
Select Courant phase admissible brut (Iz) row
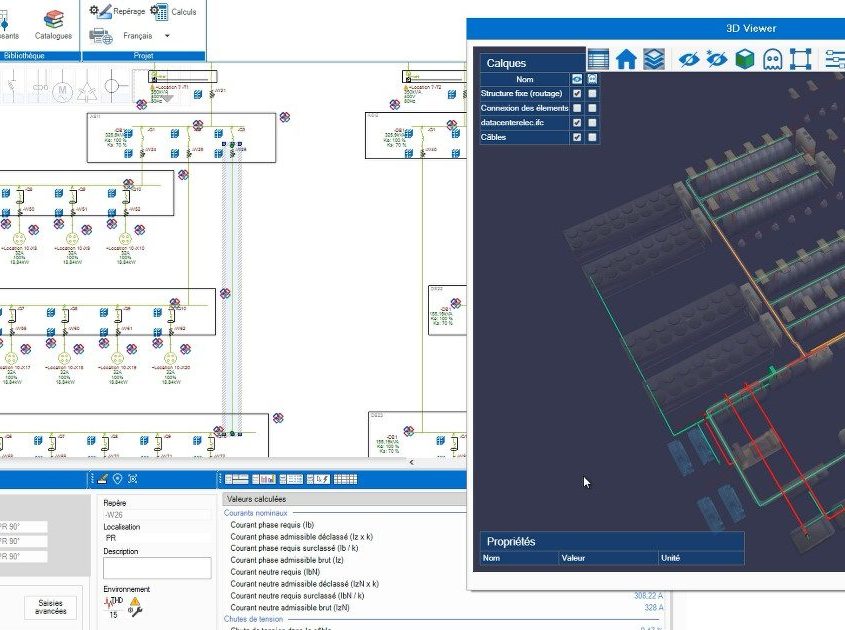tap(287, 560)
